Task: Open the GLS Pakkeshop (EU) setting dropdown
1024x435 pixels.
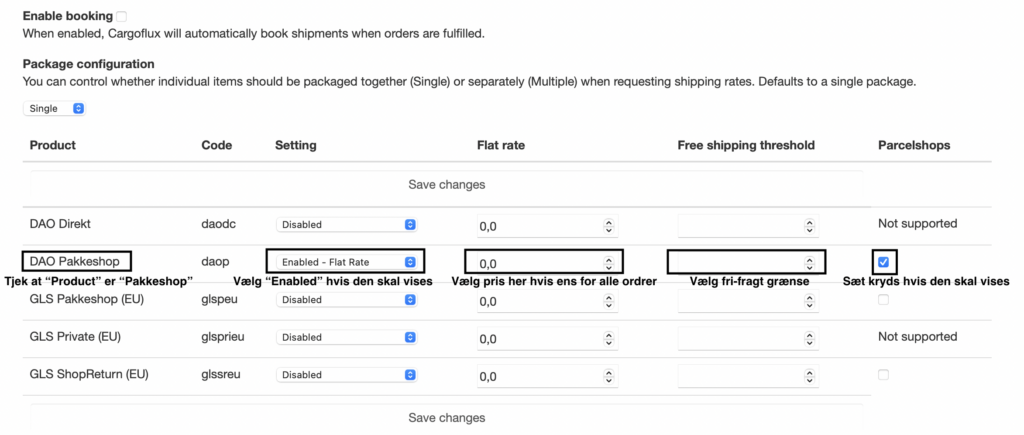Action: point(346,300)
